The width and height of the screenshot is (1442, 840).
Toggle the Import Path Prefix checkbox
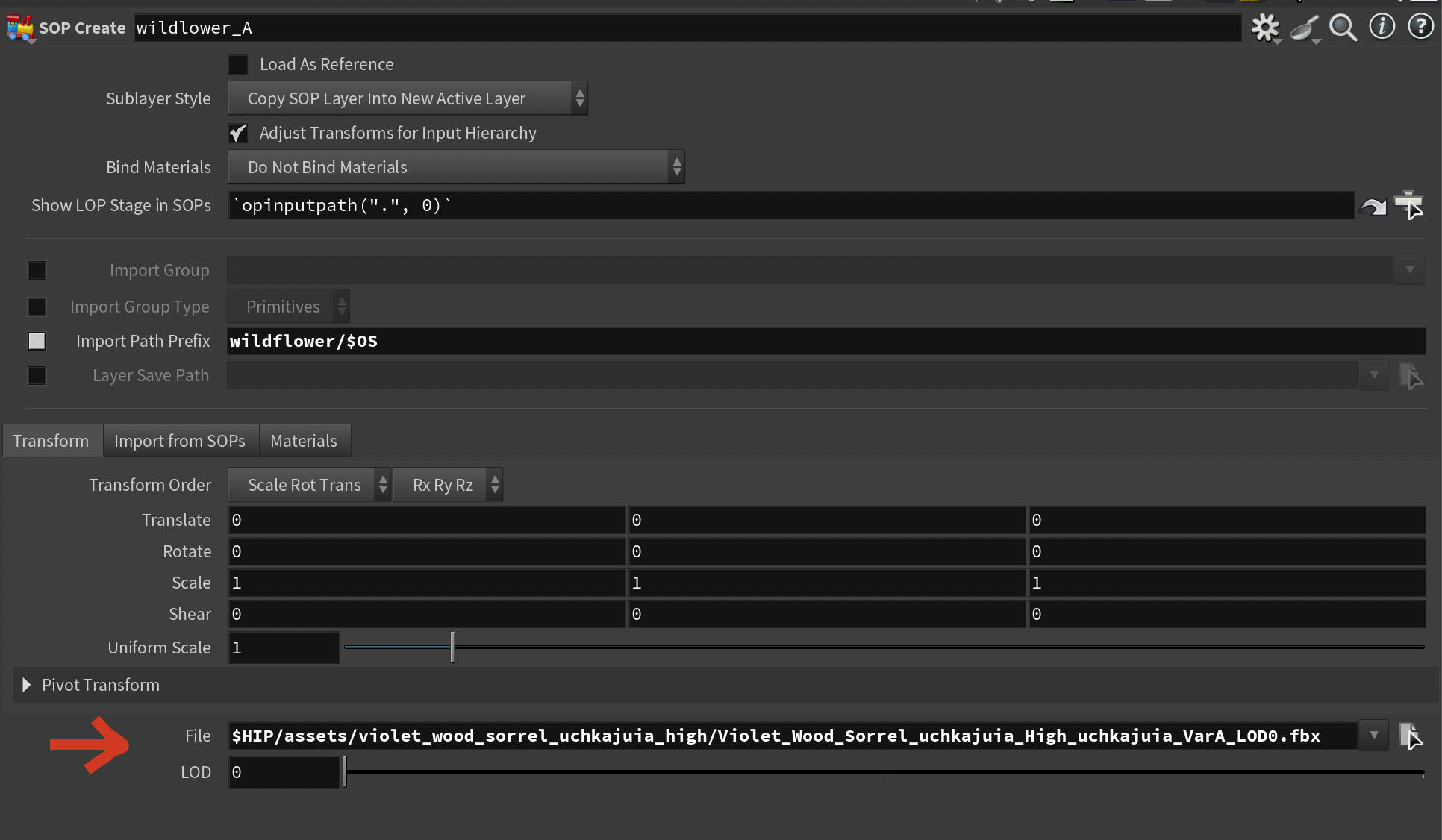(37, 342)
